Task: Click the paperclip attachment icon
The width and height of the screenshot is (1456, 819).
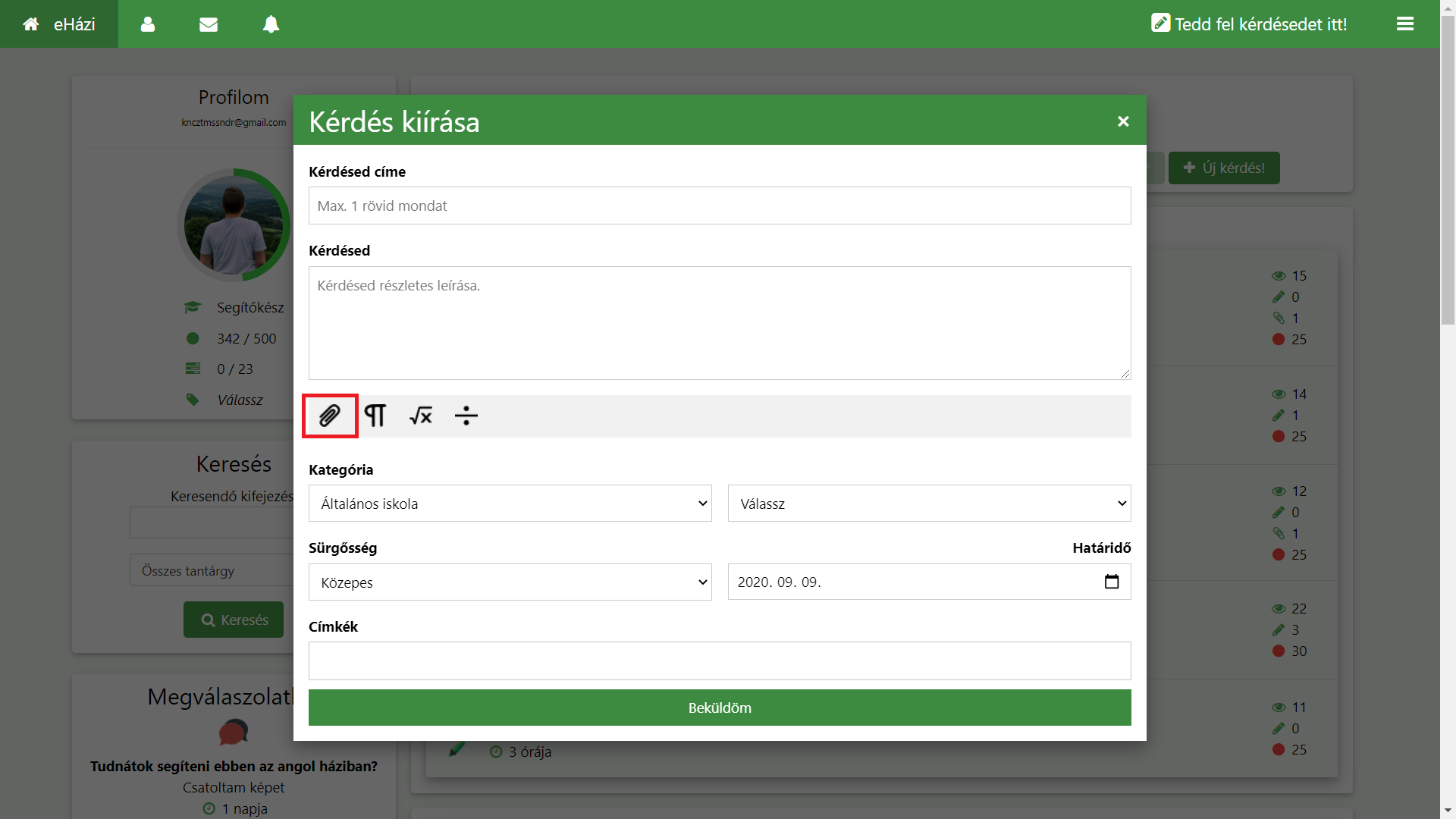Action: (x=329, y=416)
